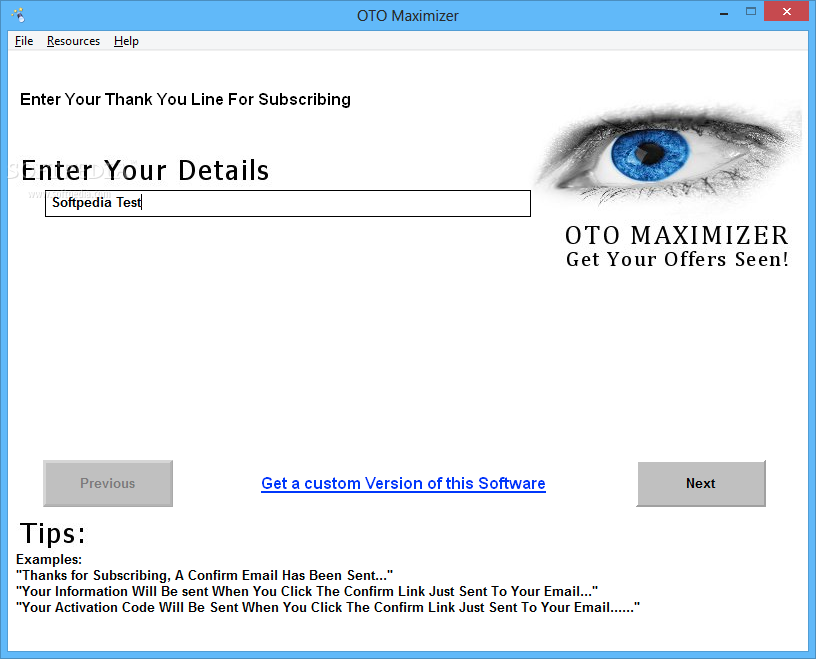Click the grayed-out Previous button
The height and width of the screenshot is (659, 816).
click(108, 483)
